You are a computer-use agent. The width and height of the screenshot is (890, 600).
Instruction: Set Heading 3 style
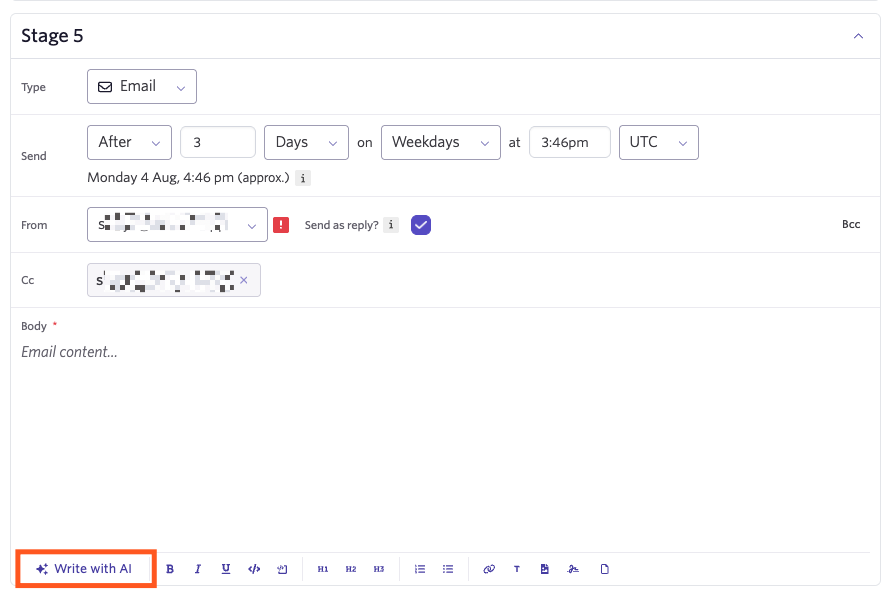379,569
